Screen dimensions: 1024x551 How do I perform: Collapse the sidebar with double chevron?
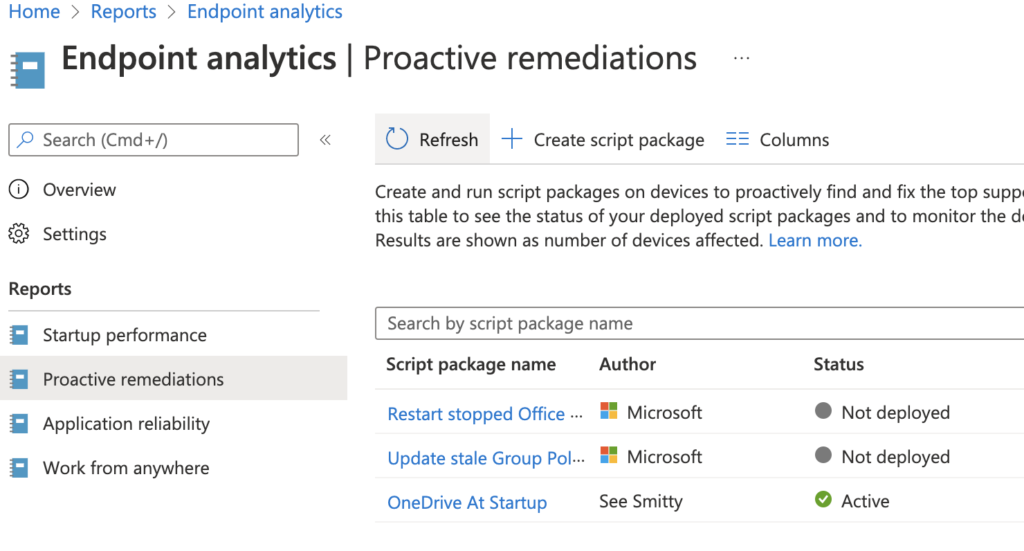325,140
